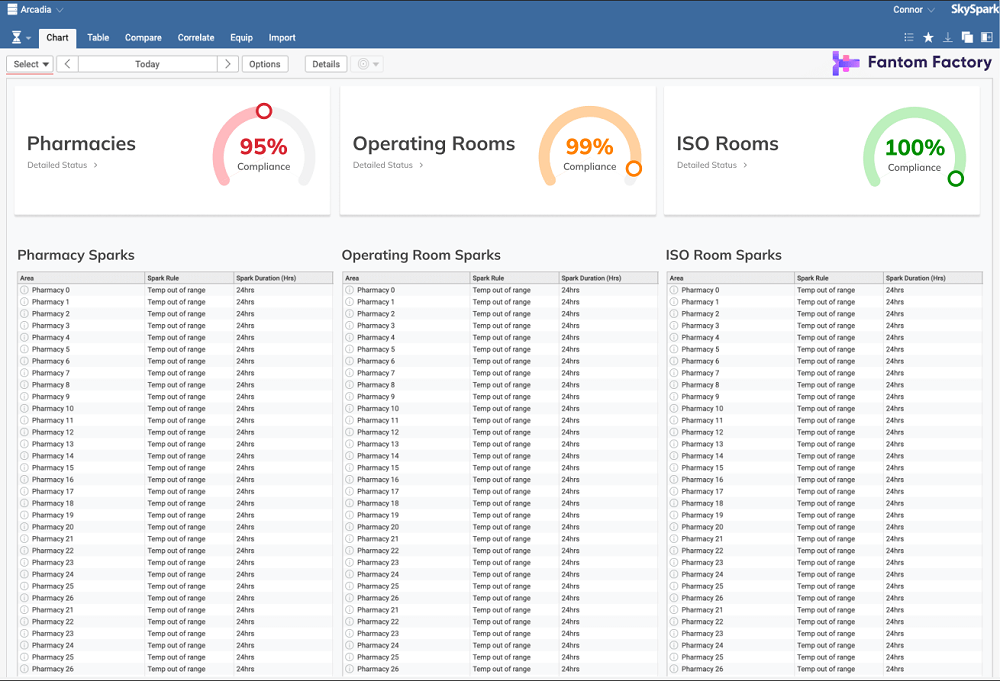The width and height of the screenshot is (1000, 681).
Task: Expand Operating Rooms Detailed Status chevron
Action: [421, 165]
